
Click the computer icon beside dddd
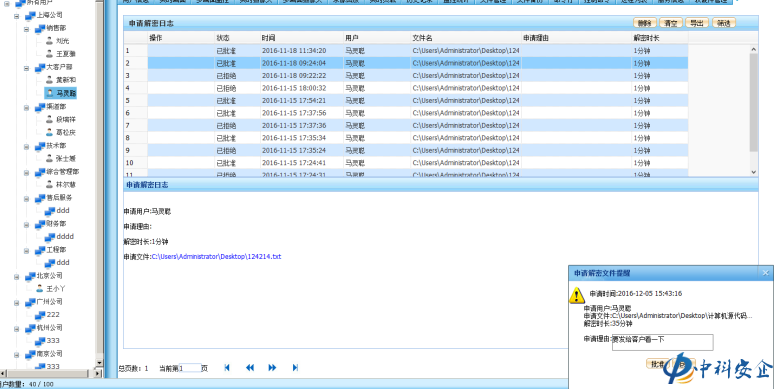pyautogui.click(x=50, y=237)
